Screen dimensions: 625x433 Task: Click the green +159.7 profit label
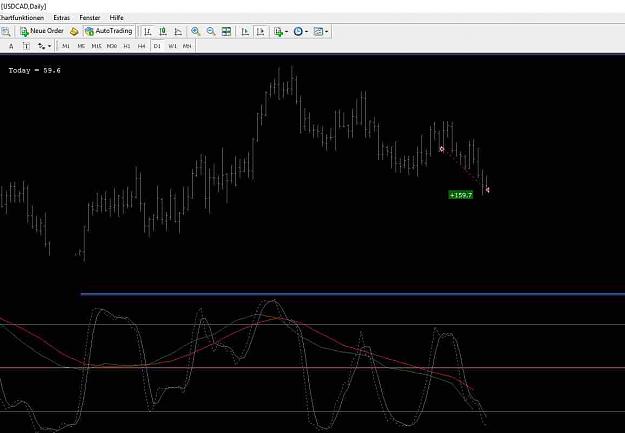point(461,195)
